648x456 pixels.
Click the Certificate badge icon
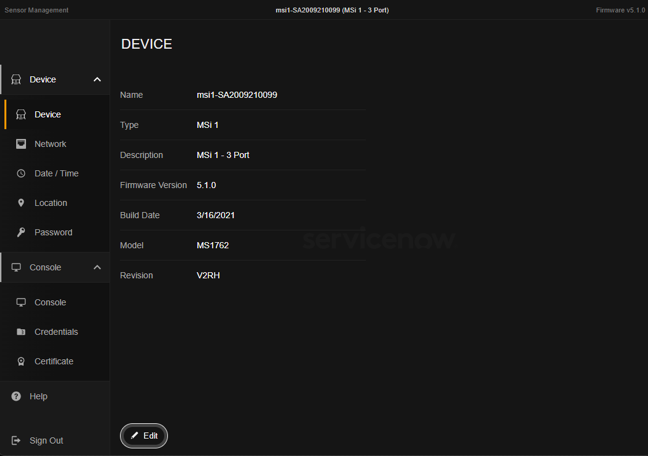21,361
